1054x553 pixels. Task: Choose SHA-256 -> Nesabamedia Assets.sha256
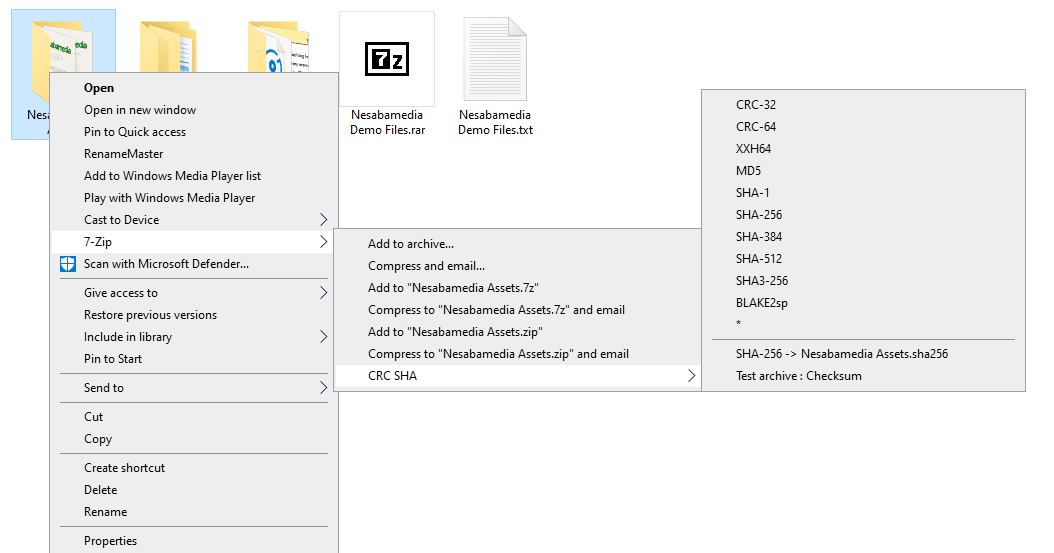(x=841, y=354)
